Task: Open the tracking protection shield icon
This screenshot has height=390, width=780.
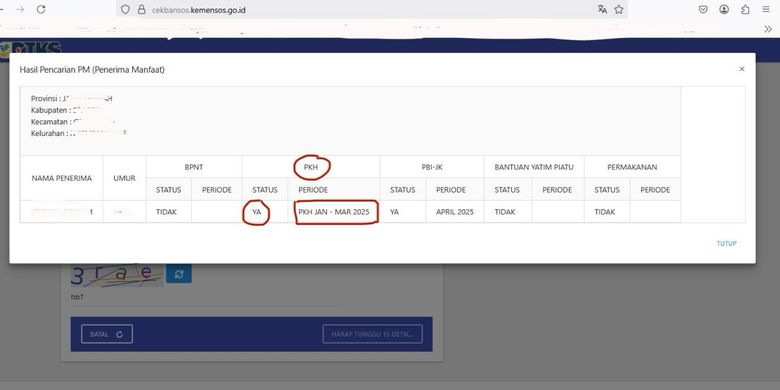Action: tap(125, 9)
